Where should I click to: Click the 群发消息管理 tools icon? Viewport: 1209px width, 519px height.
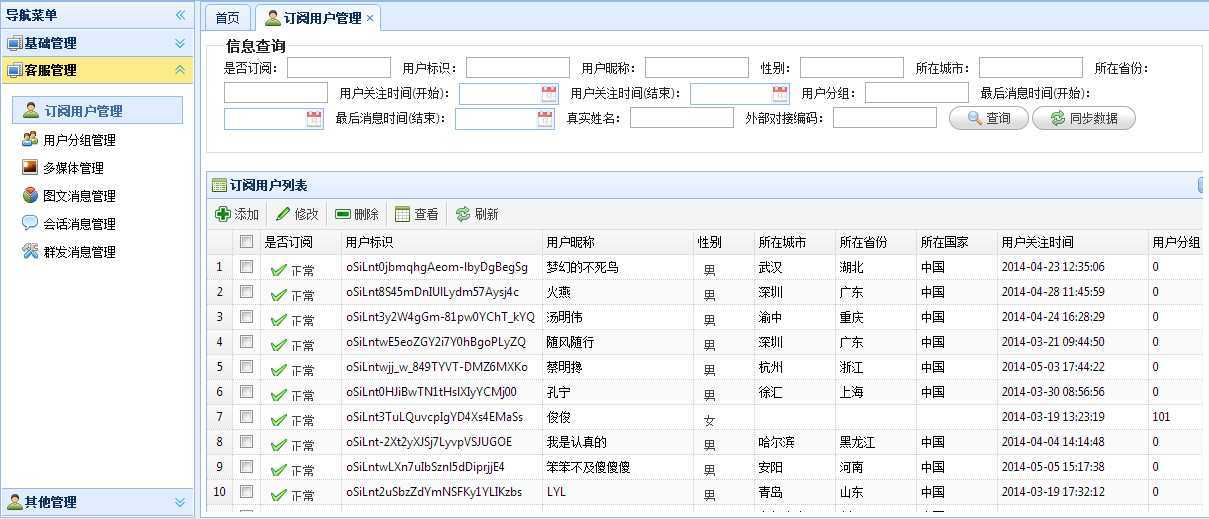(30, 251)
